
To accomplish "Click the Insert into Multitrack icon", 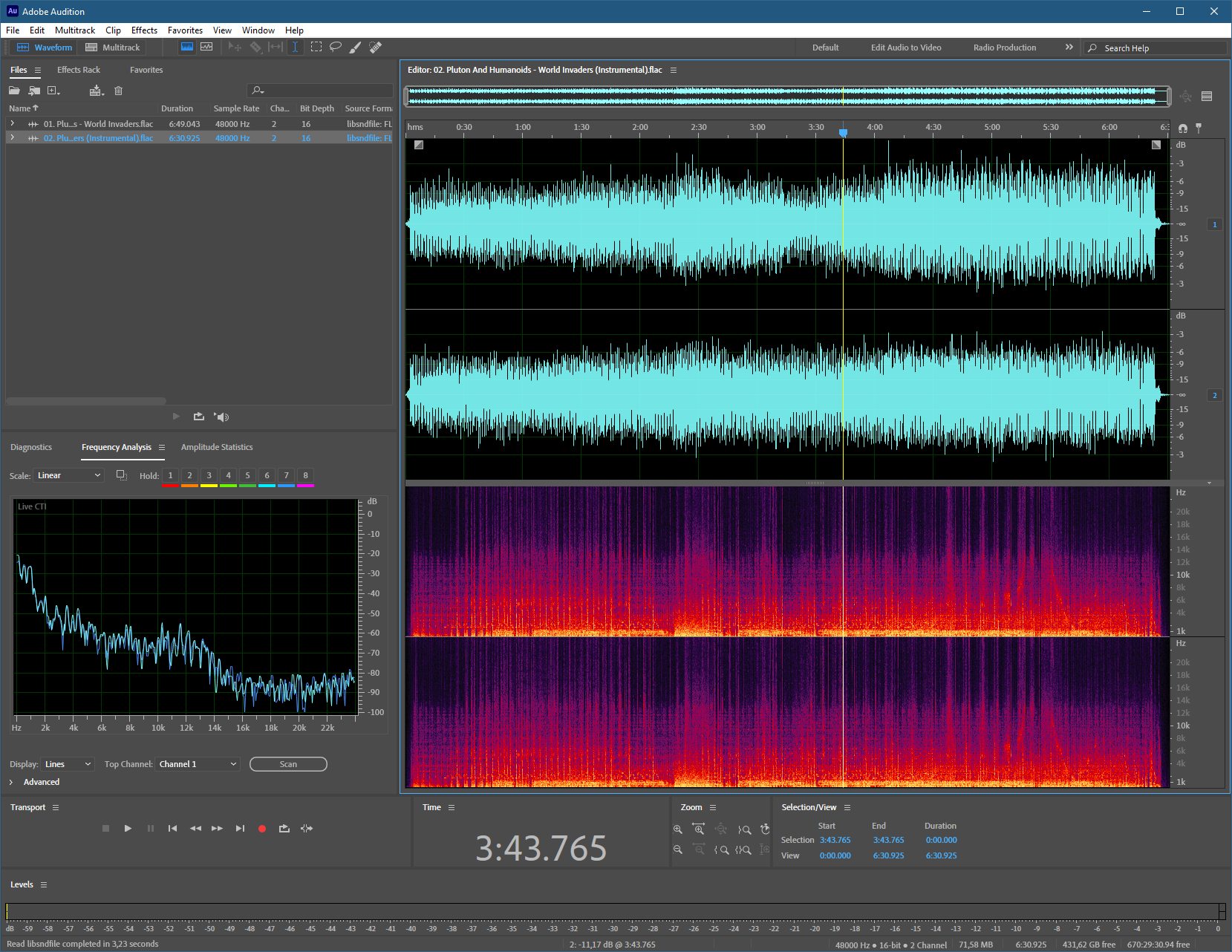I will (97, 91).
